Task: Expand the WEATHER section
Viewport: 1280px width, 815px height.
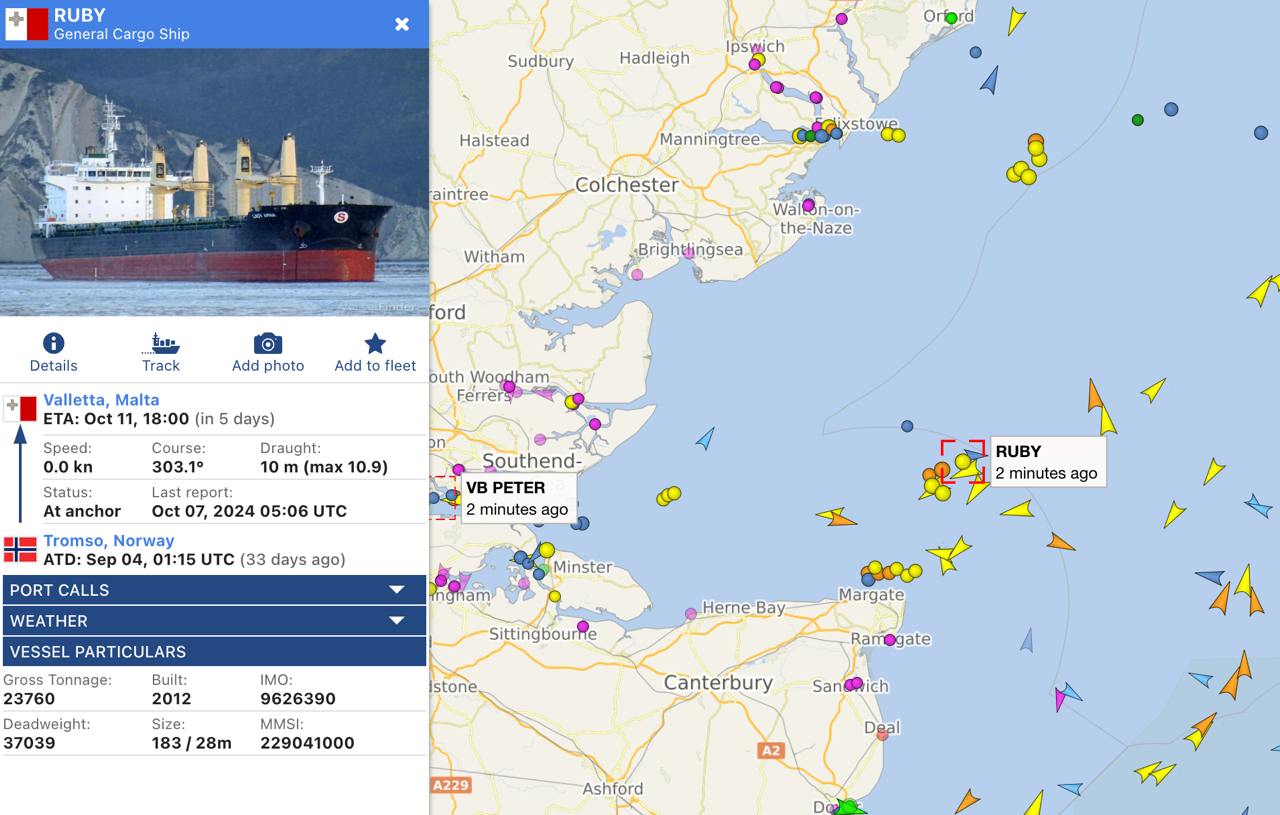Action: coord(214,621)
